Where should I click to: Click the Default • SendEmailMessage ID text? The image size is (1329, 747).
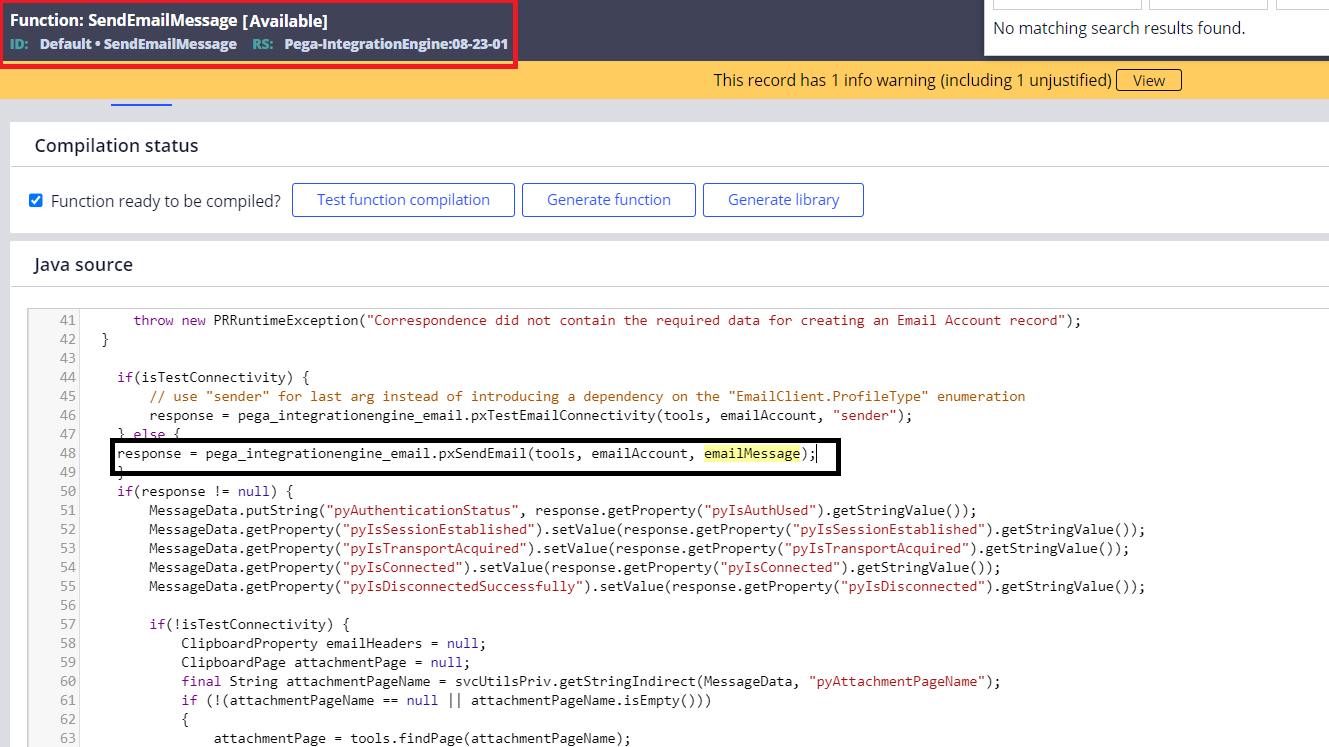point(138,44)
